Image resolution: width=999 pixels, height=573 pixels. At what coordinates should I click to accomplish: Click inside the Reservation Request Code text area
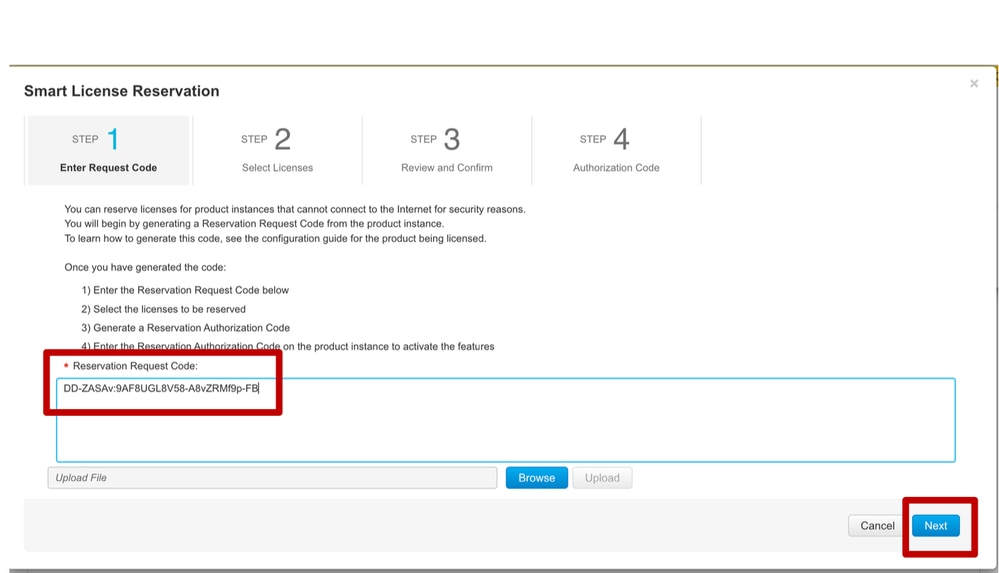tap(506, 420)
